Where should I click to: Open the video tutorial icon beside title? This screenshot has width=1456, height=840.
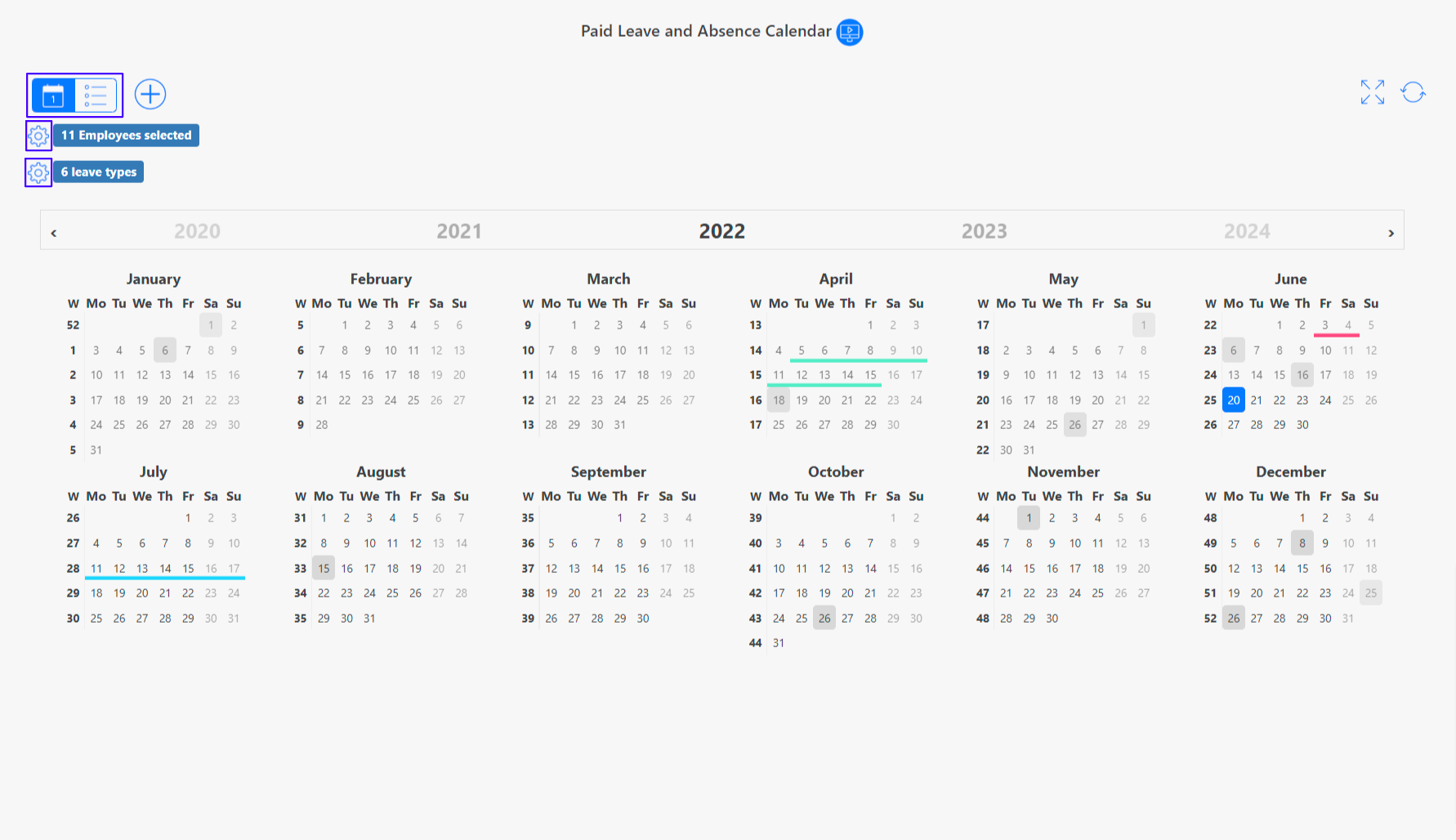point(850,32)
